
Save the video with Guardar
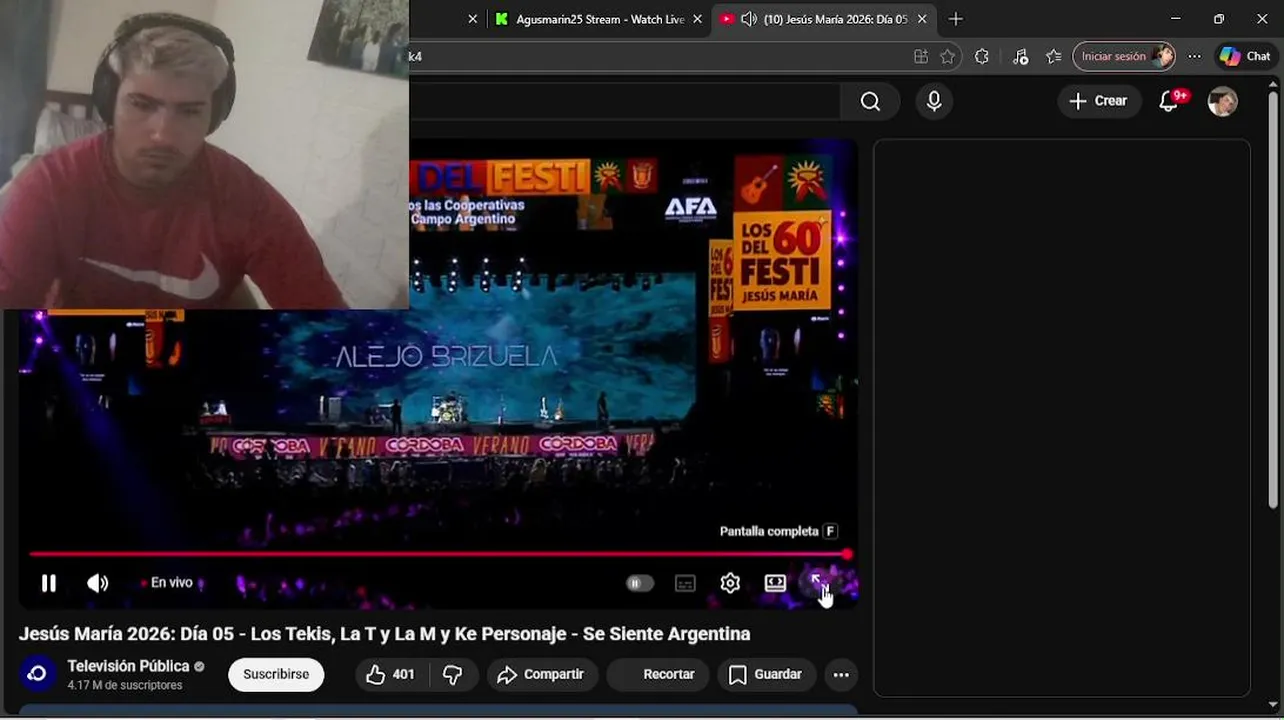click(x=765, y=675)
